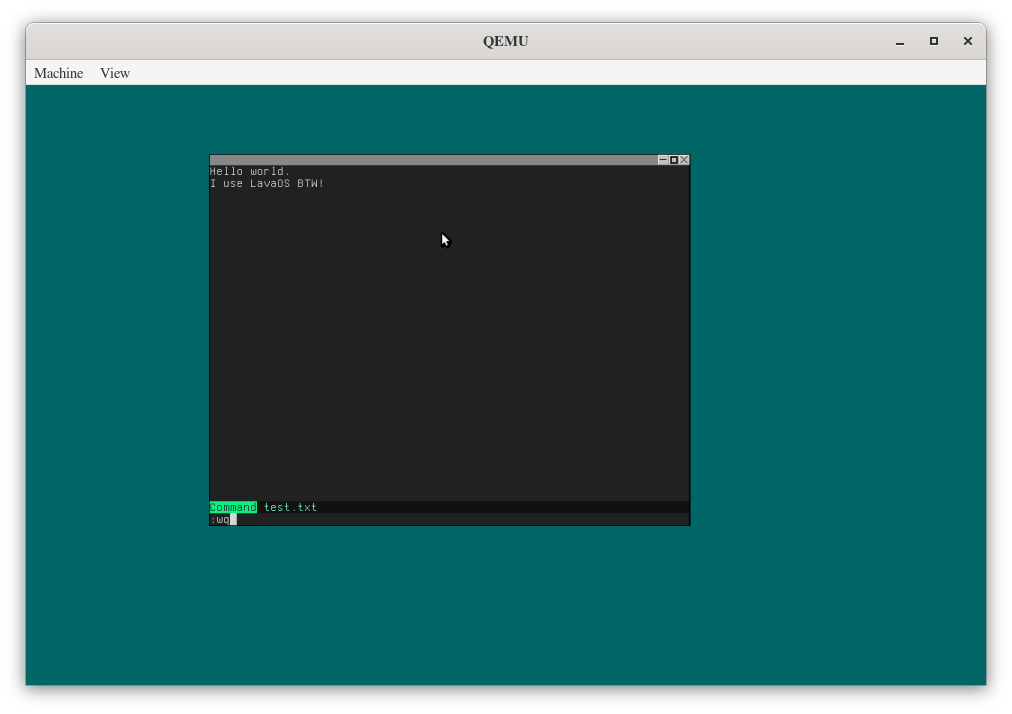The width and height of the screenshot is (1012, 714).
Task: Minimize the QEMU window
Action: (900, 41)
